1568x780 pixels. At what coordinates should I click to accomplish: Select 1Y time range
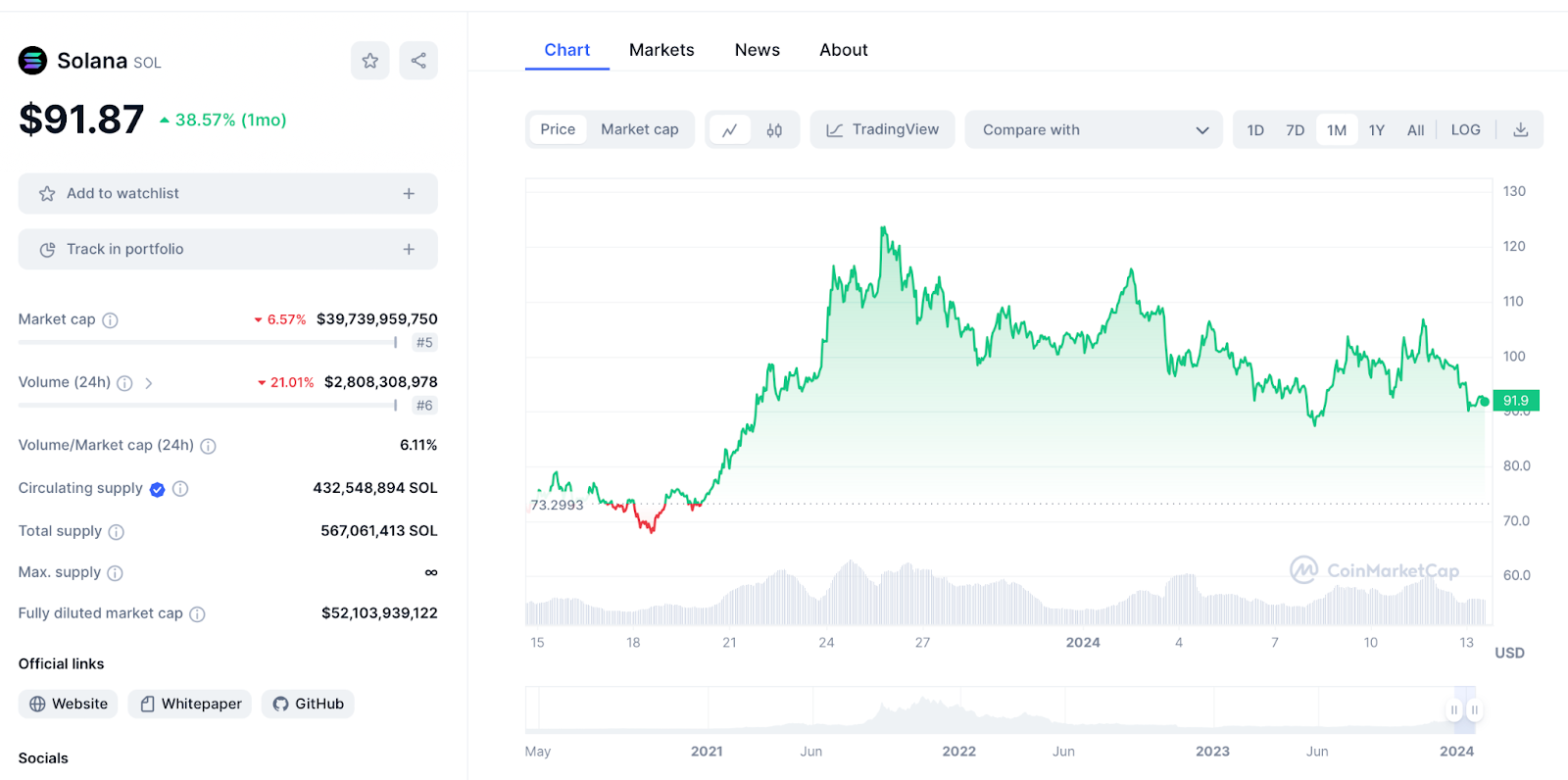click(x=1377, y=130)
